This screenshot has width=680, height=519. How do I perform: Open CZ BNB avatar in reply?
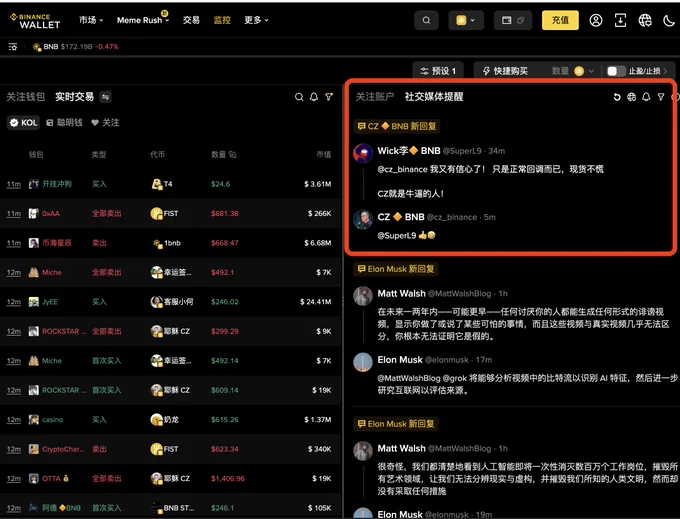click(363, 219)
